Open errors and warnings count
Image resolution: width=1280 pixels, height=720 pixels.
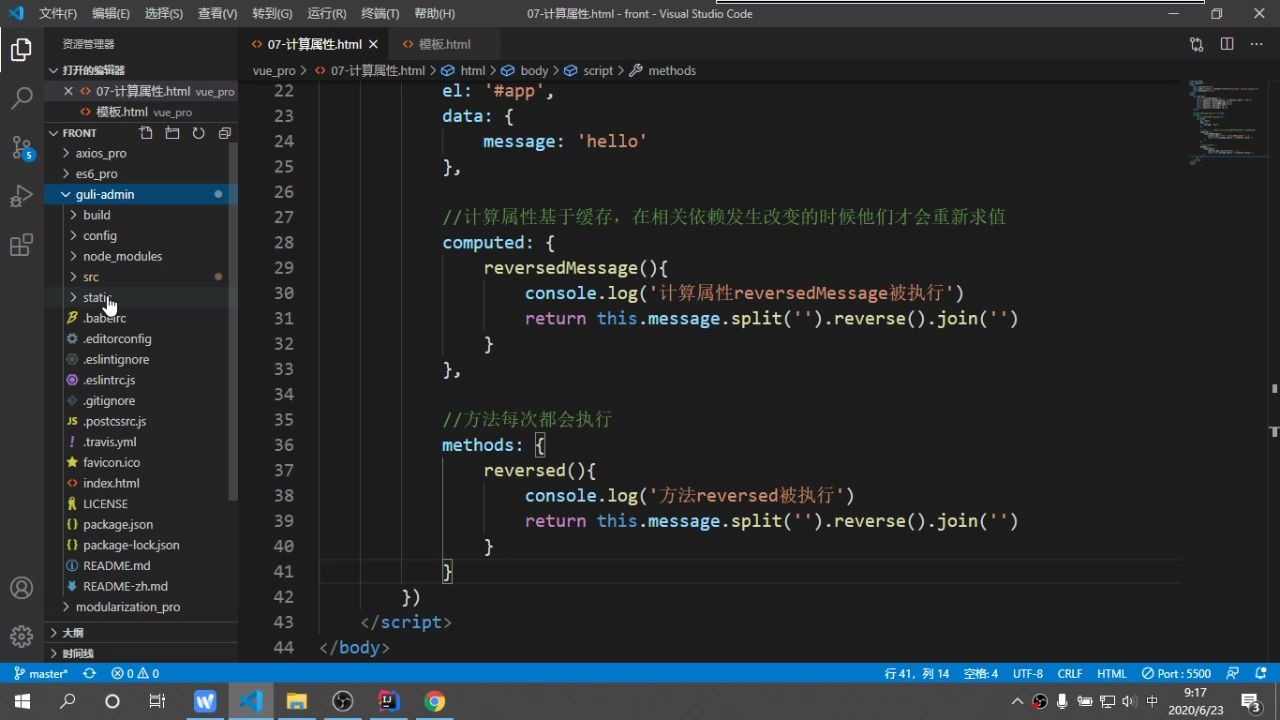click(x=135, y=674)
